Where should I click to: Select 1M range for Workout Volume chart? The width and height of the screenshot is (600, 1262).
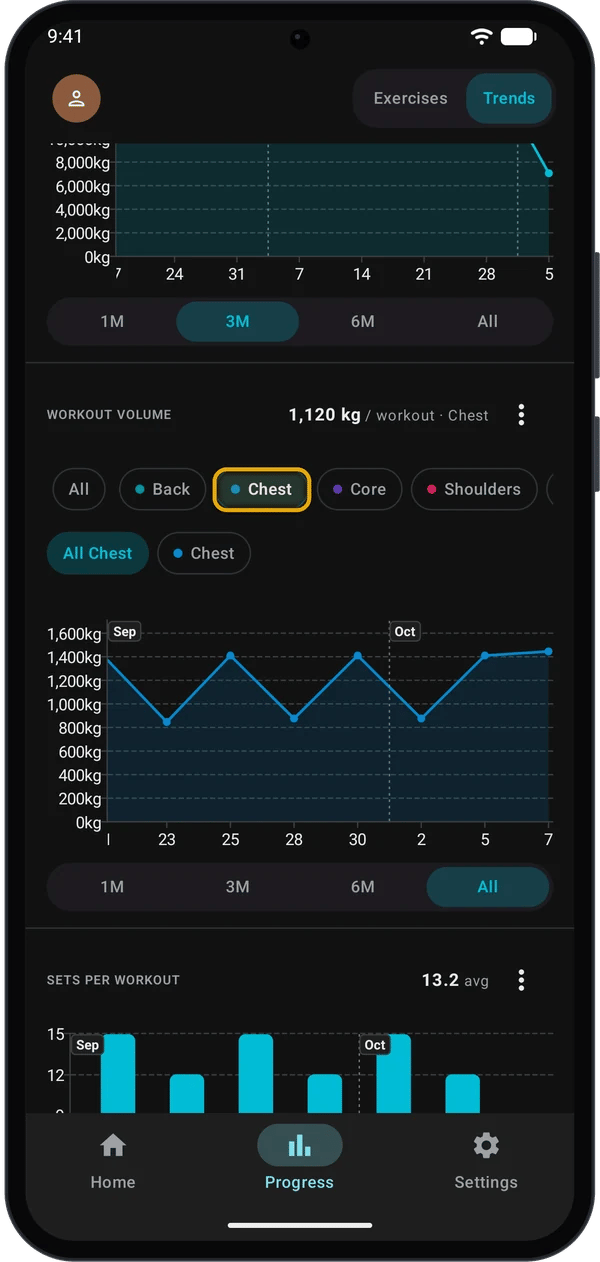click(x=112, y=887)
